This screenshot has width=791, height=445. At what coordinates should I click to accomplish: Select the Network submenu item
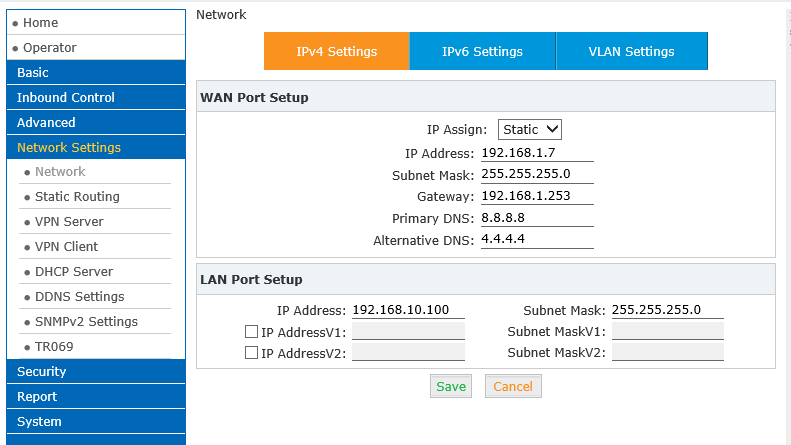[x=60, y=172]
